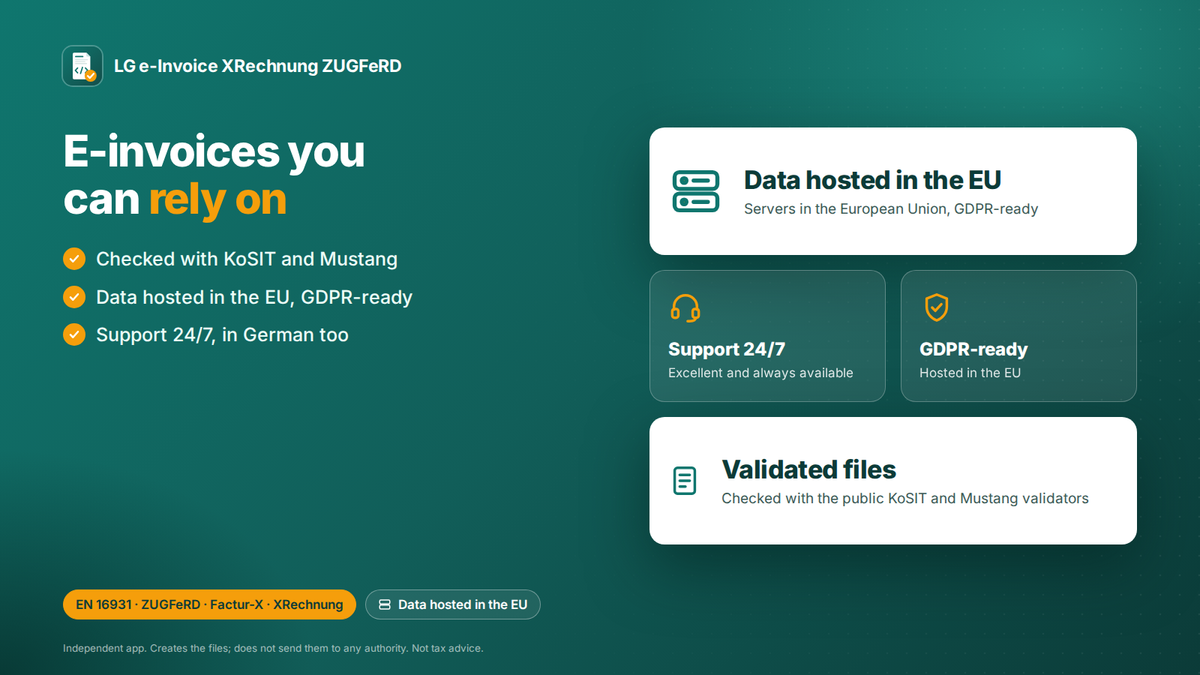Viewport: 1200px width, 675px height.
Task: Click the bottom 'Data hosted in the EU' pill
Action: tap(453, 604)
